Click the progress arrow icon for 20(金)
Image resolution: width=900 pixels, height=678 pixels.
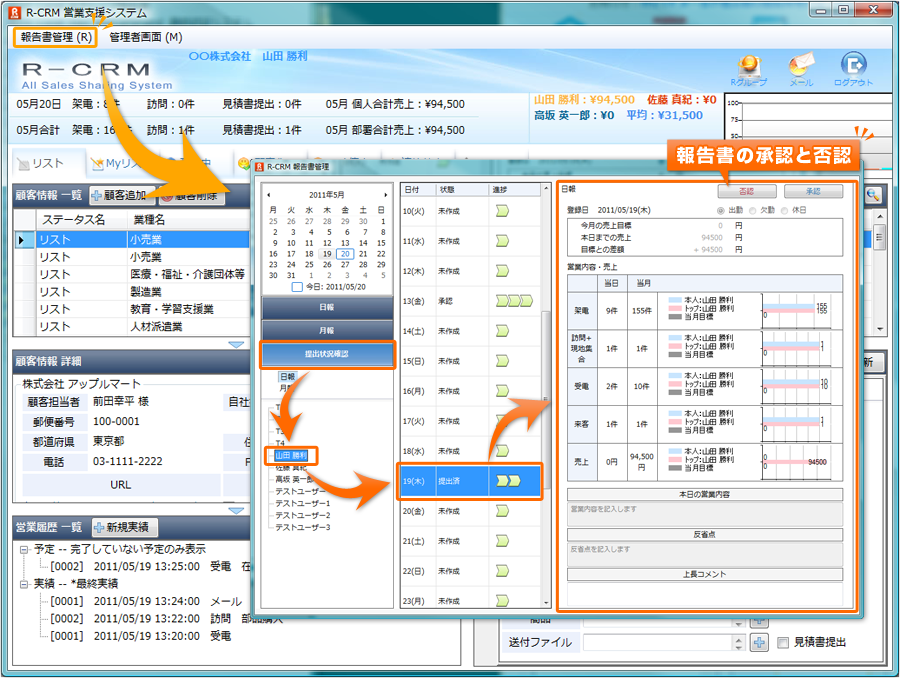[502, 510]
